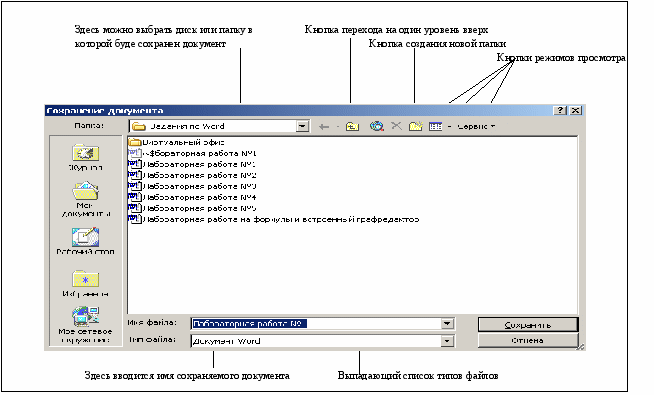Open the Журнал history shortcut
Viewport: 654px width, 395px height.
coord(85,158)
